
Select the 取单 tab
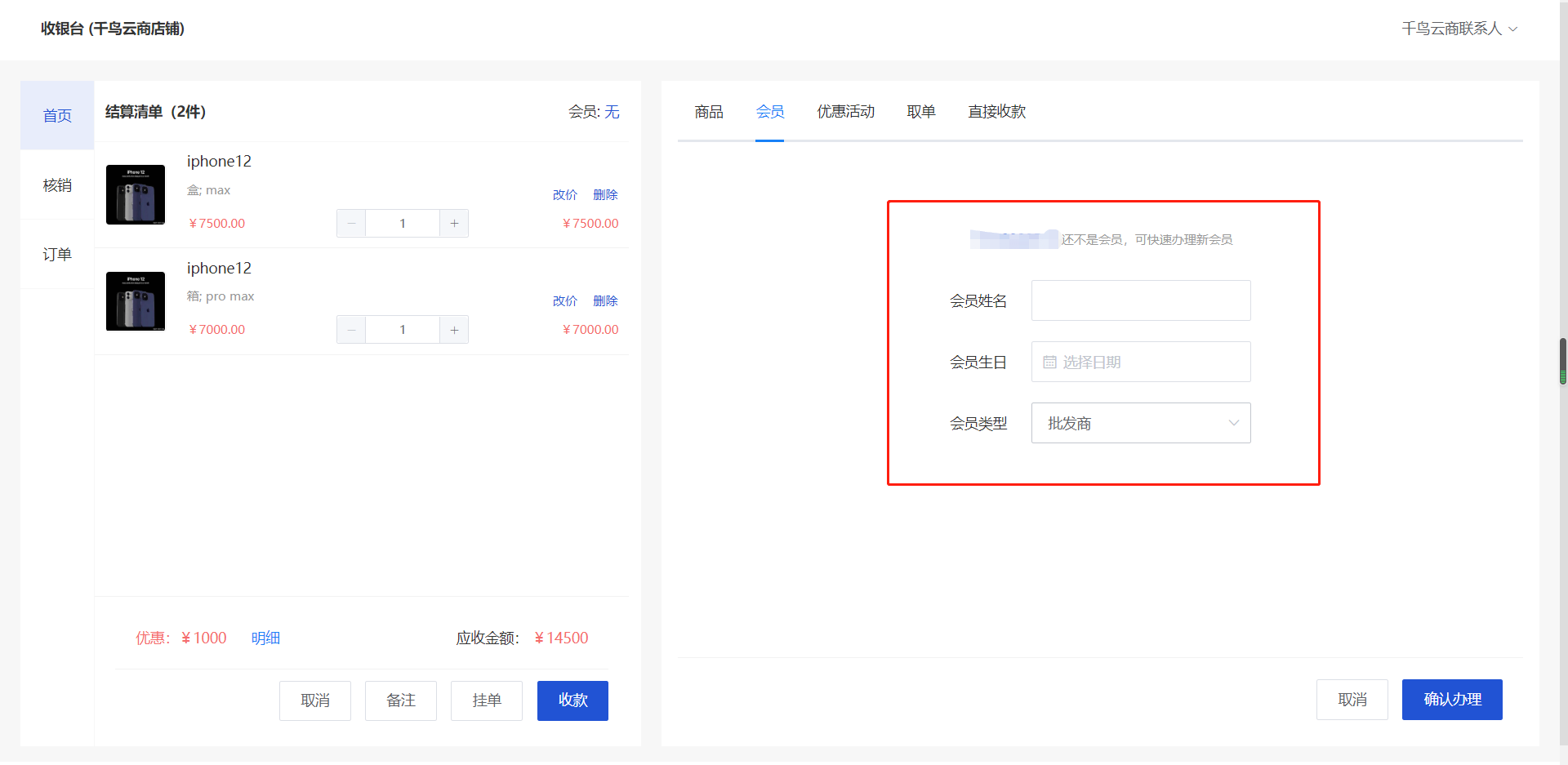coord(920,112)
